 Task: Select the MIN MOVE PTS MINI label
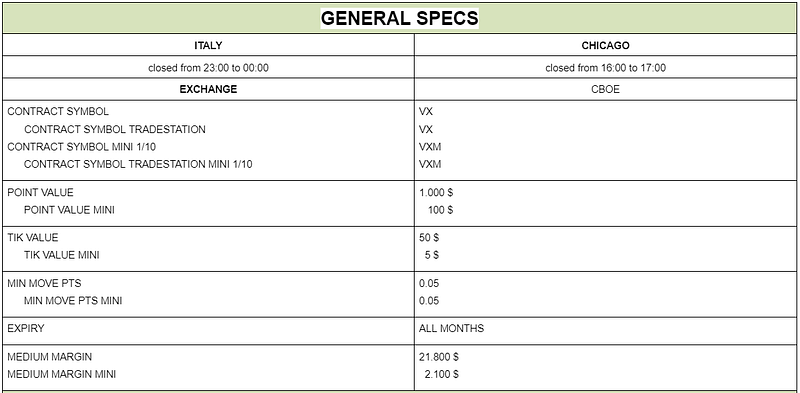pos(73,301)
